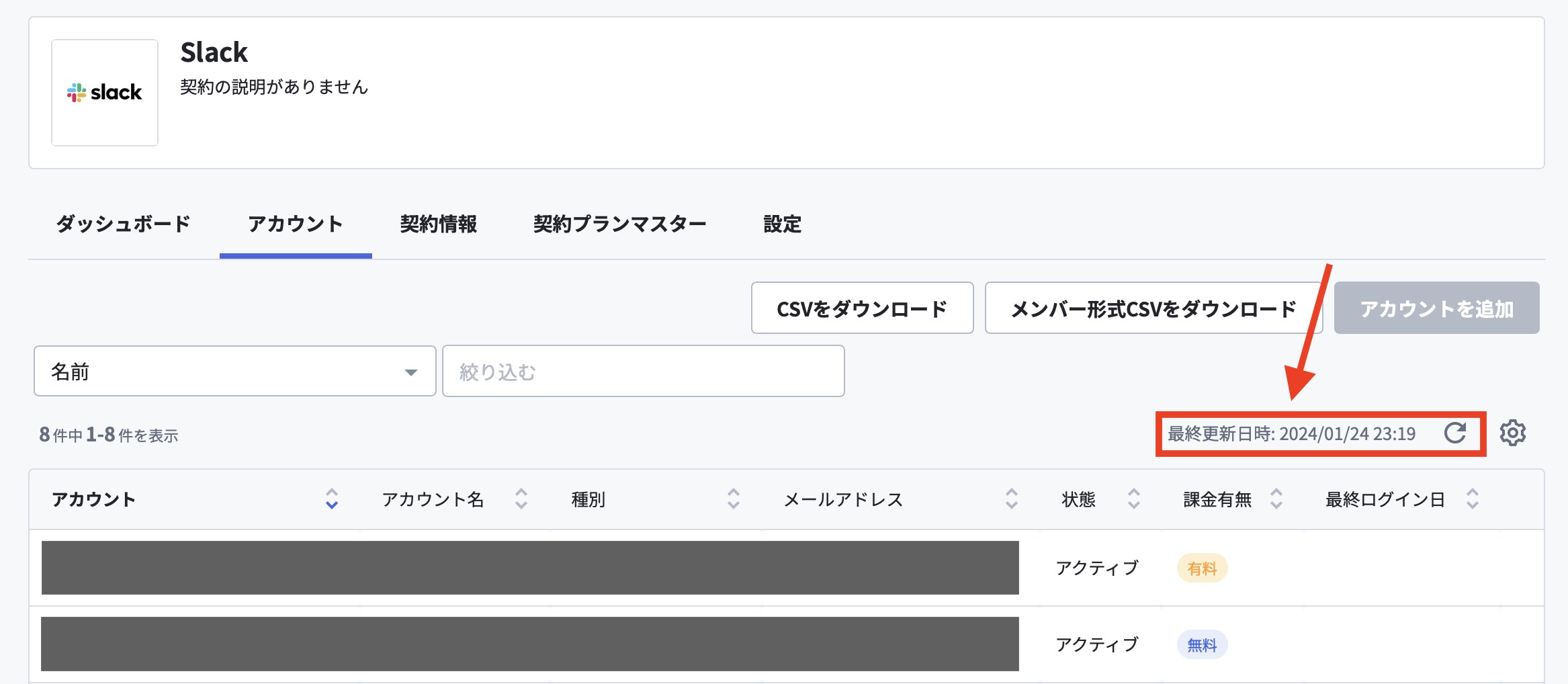The image size is (1568, 684).
Task: Click the 有料 billing badge
Action: pos(1203,568)
